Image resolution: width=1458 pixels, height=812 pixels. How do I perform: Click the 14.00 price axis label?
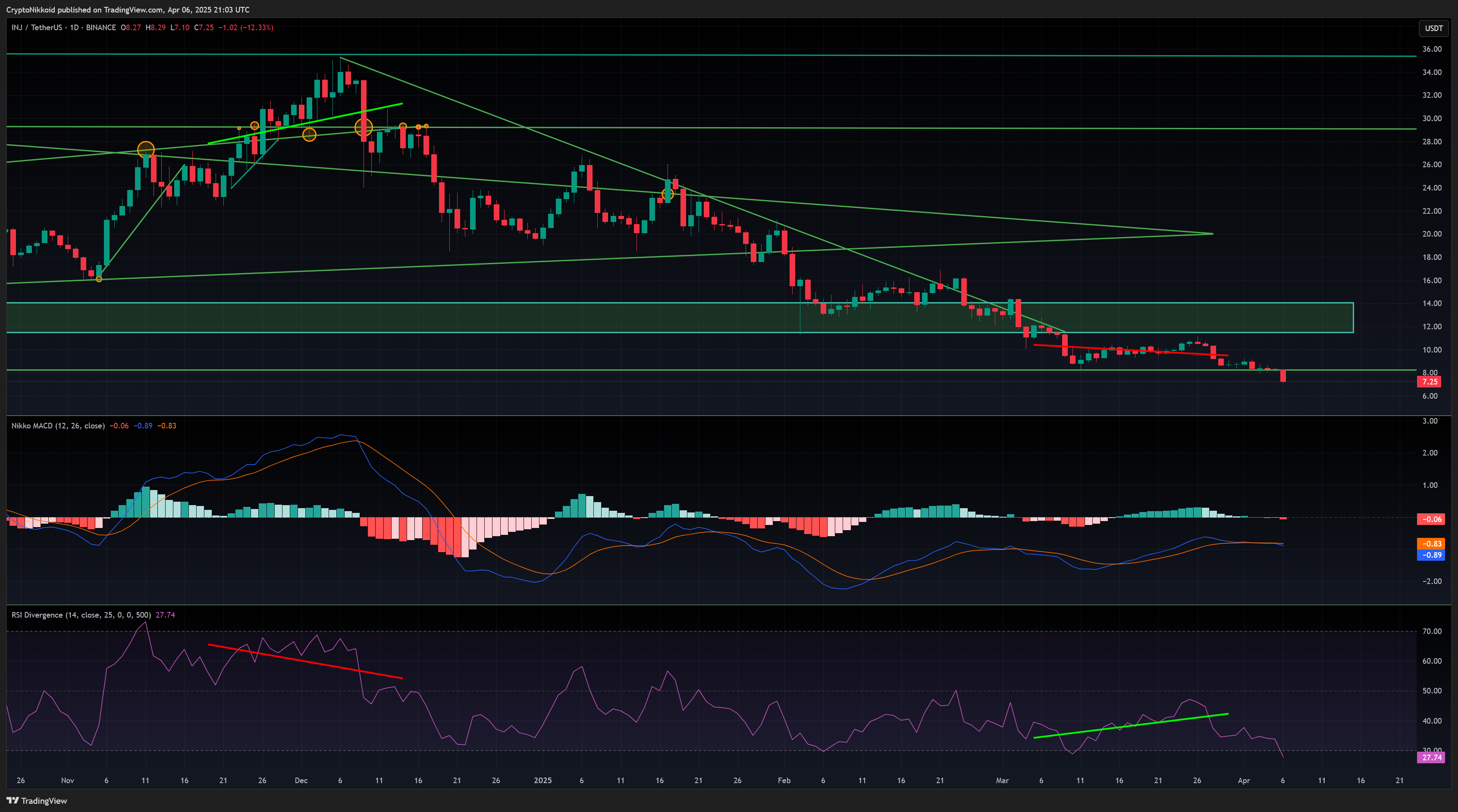[1432, 303]
